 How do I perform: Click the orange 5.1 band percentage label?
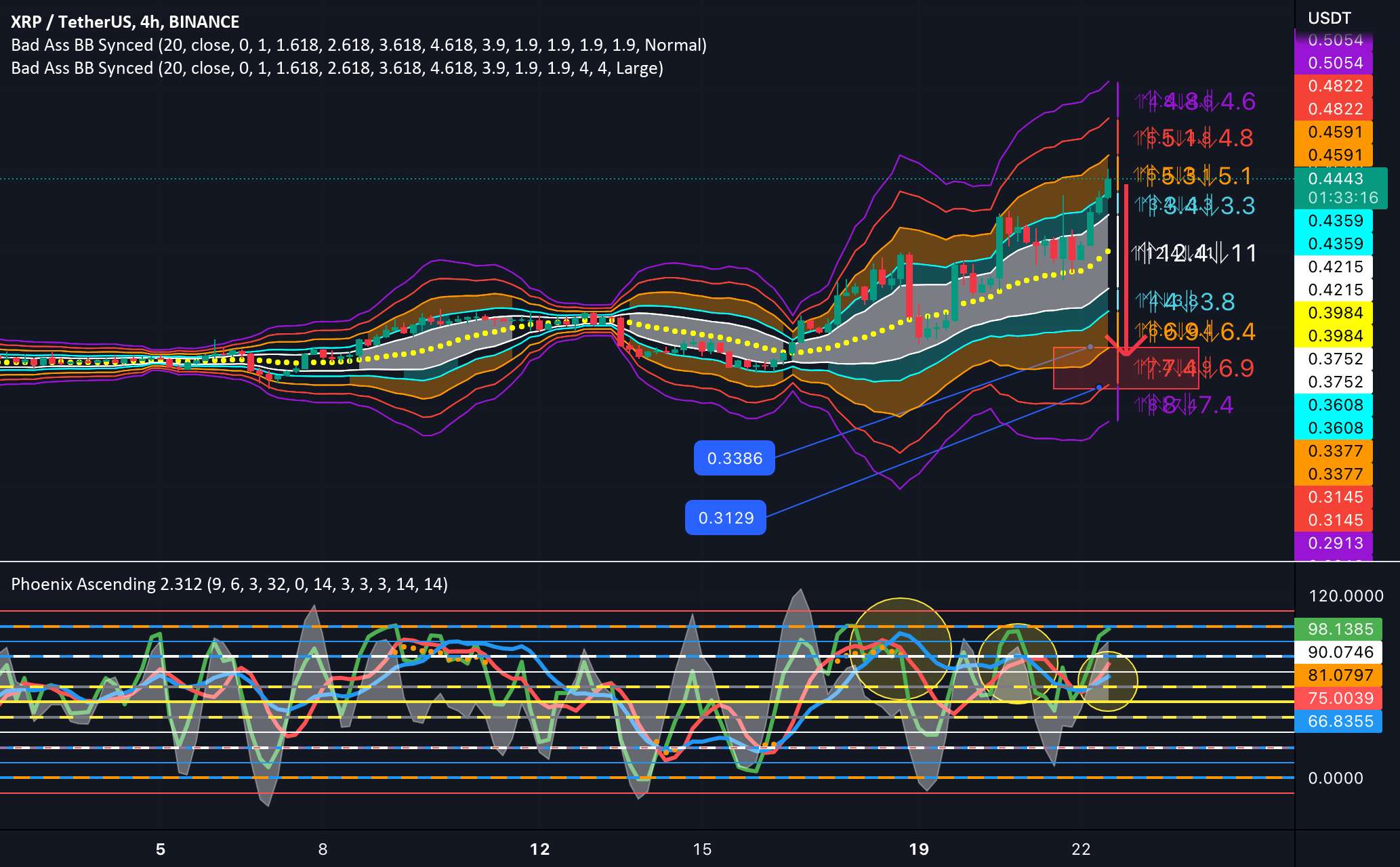1235,177
